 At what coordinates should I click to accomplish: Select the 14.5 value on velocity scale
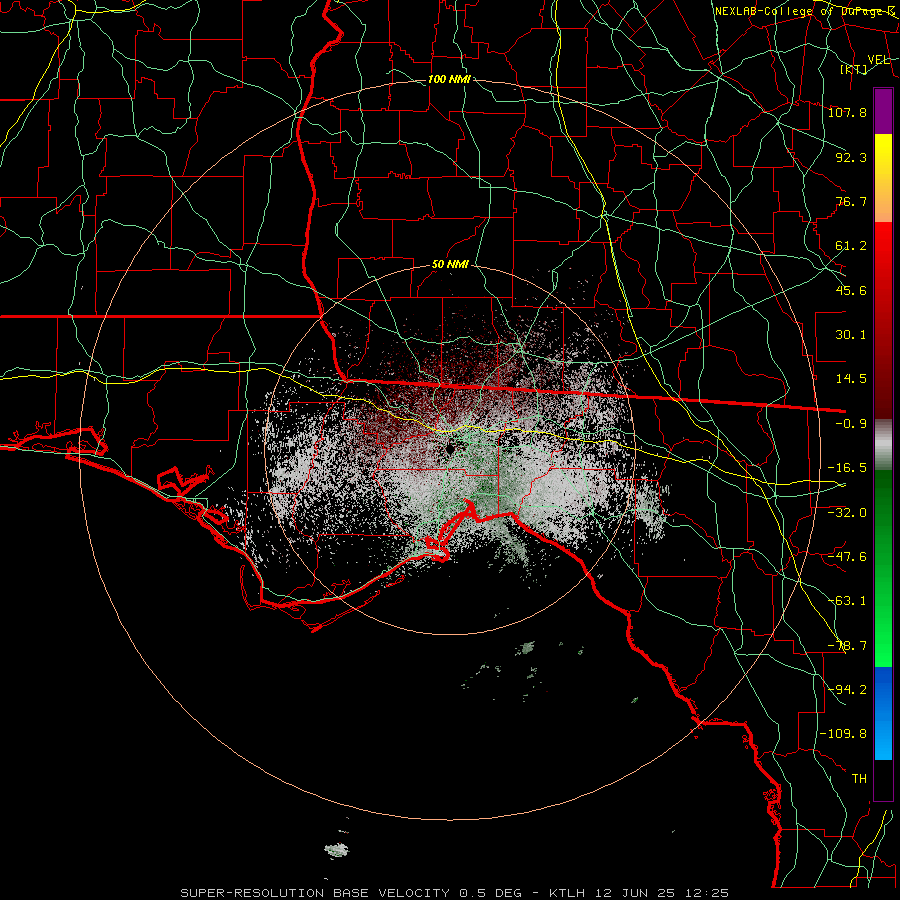click(x=851, y=379)
